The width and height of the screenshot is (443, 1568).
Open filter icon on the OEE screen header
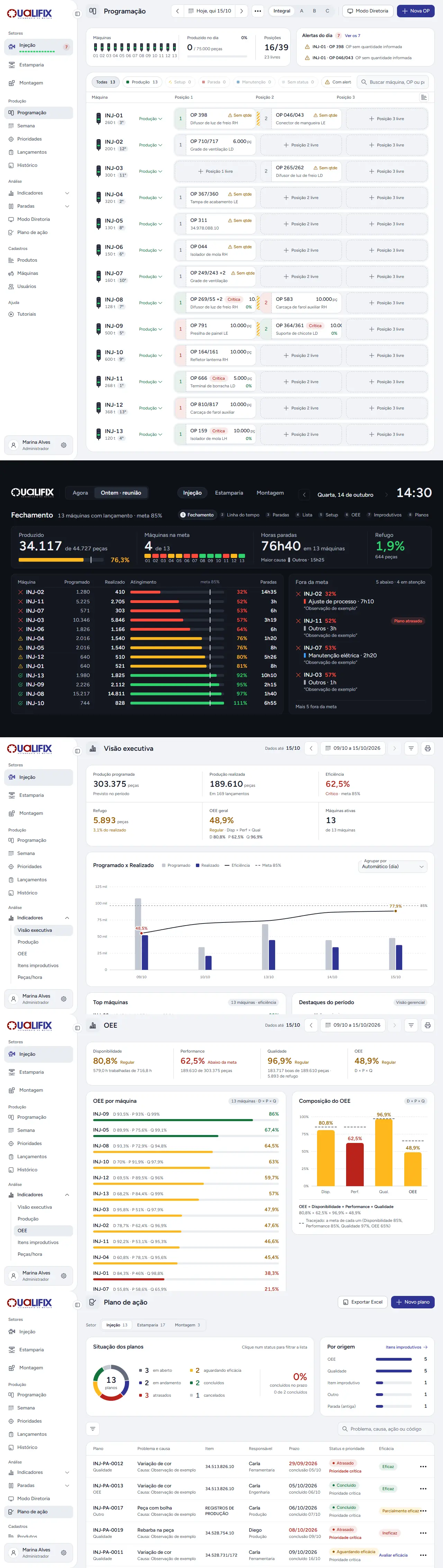[412, 1025]
